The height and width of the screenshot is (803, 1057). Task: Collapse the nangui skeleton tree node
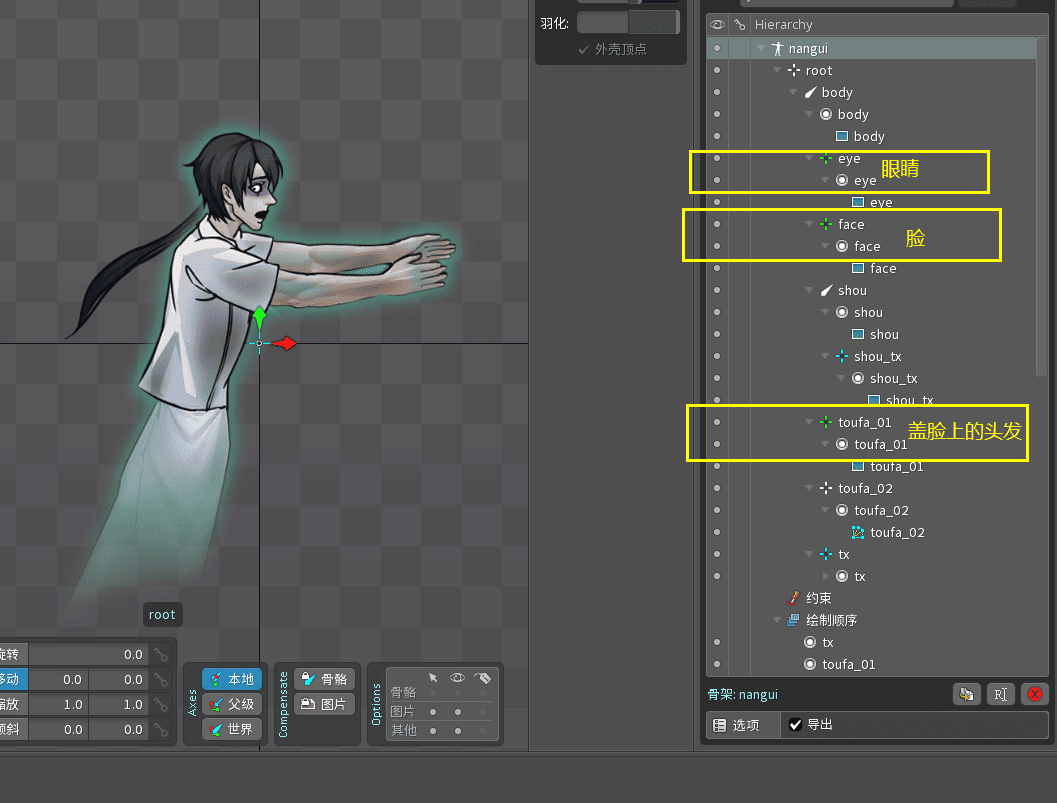761,48
